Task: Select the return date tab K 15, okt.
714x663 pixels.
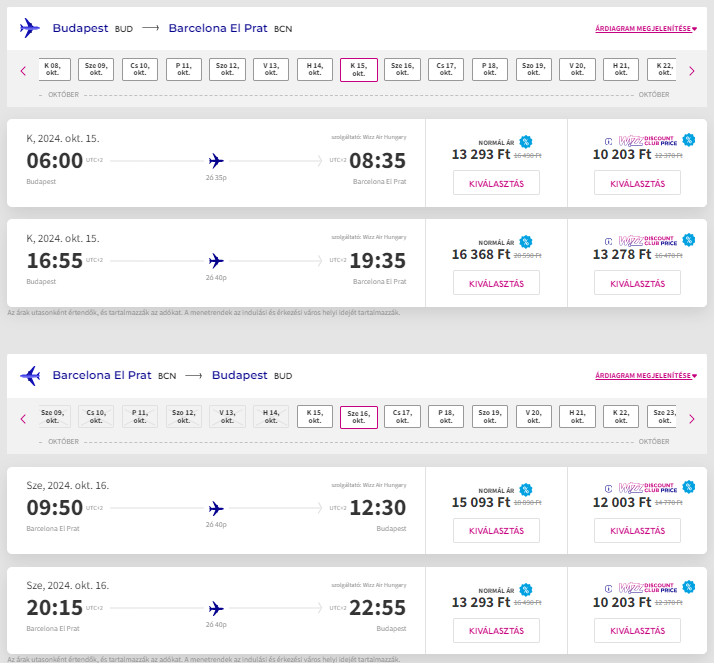Action: coord(315,418)
